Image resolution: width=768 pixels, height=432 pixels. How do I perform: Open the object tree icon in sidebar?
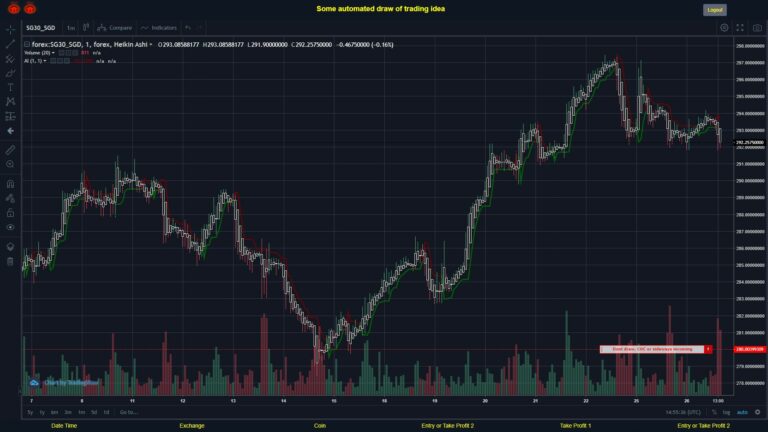pyautogui.click(x=10, y=246)
